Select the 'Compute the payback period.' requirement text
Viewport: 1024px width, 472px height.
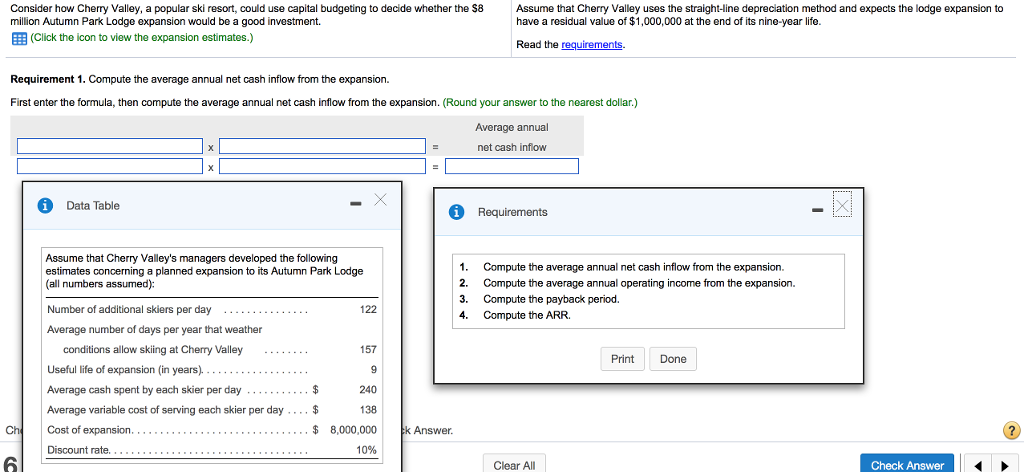(551, 299)
